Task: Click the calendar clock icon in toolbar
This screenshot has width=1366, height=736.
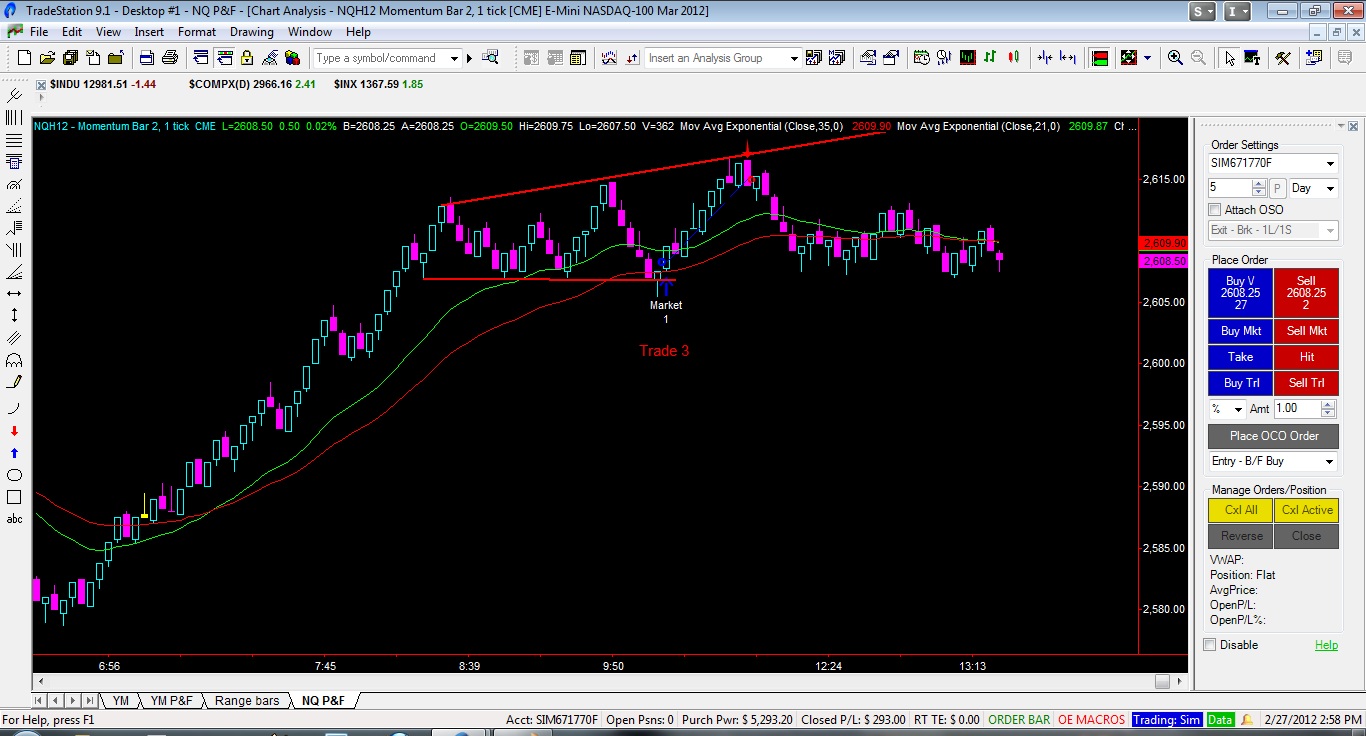Action: (x=922, y=58)
